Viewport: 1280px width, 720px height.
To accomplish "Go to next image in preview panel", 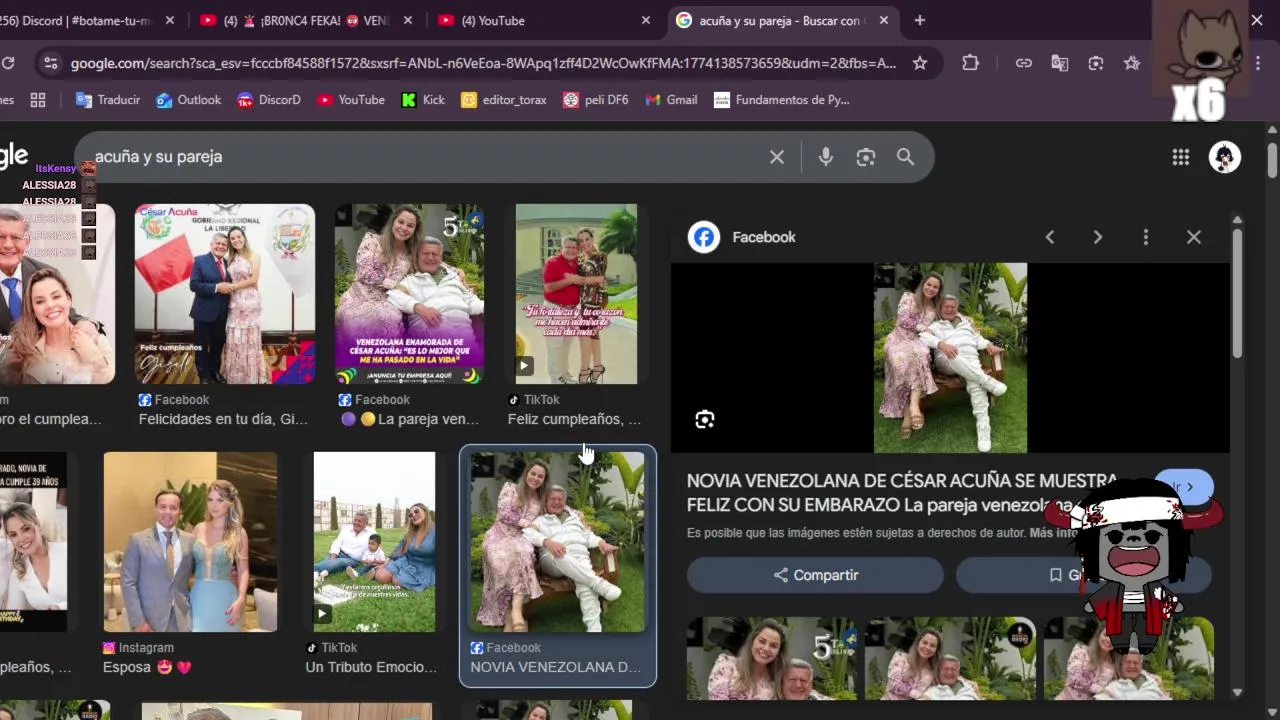I will click(x=1098, y=237).
